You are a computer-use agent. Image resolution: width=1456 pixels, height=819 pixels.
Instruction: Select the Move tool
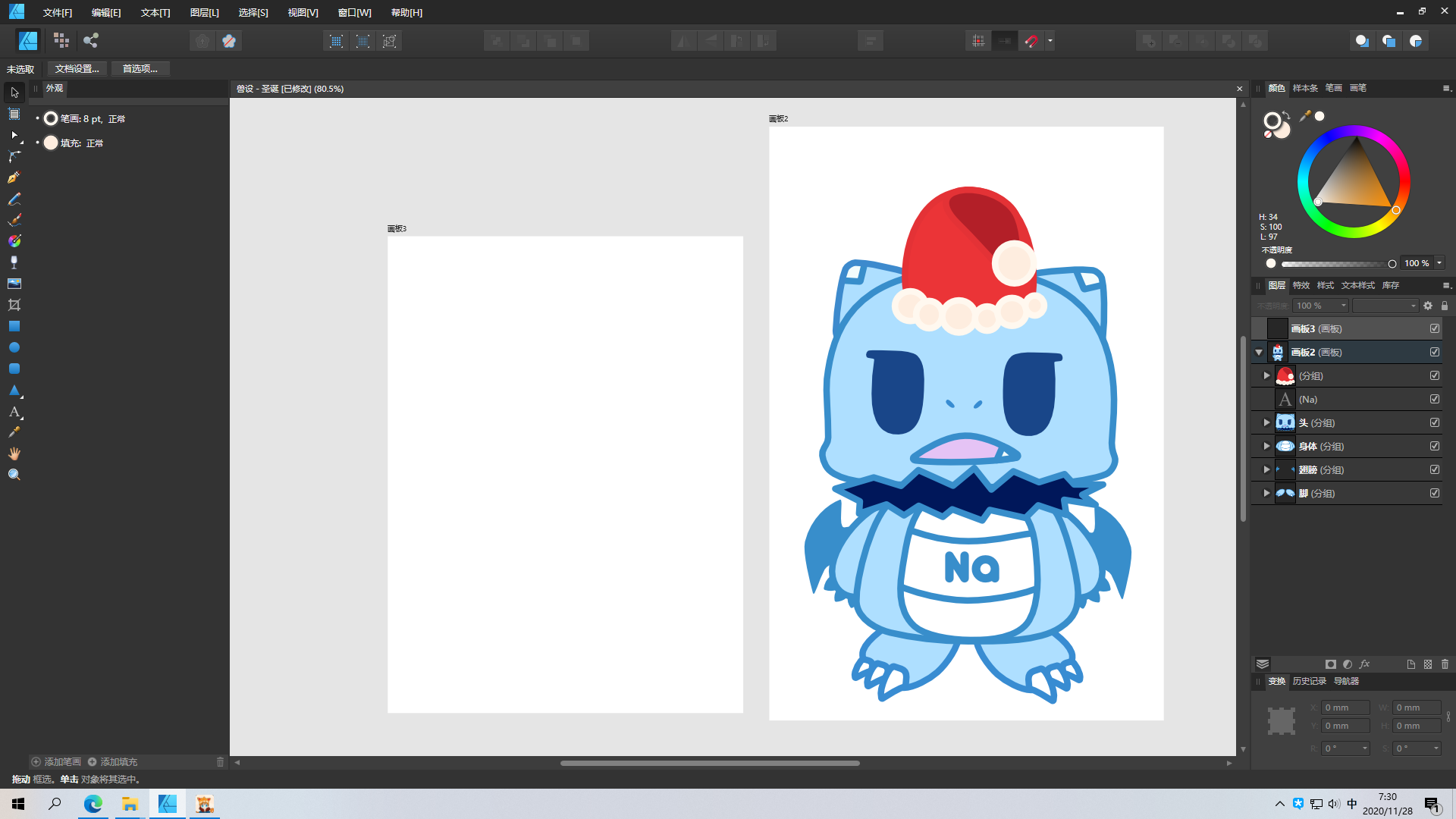point(14,93)
